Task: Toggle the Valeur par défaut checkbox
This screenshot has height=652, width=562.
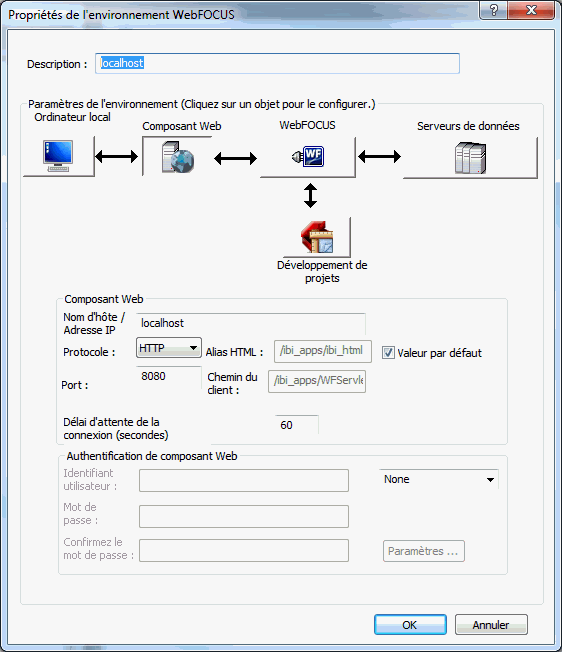Action: click(x=388, y=353)
